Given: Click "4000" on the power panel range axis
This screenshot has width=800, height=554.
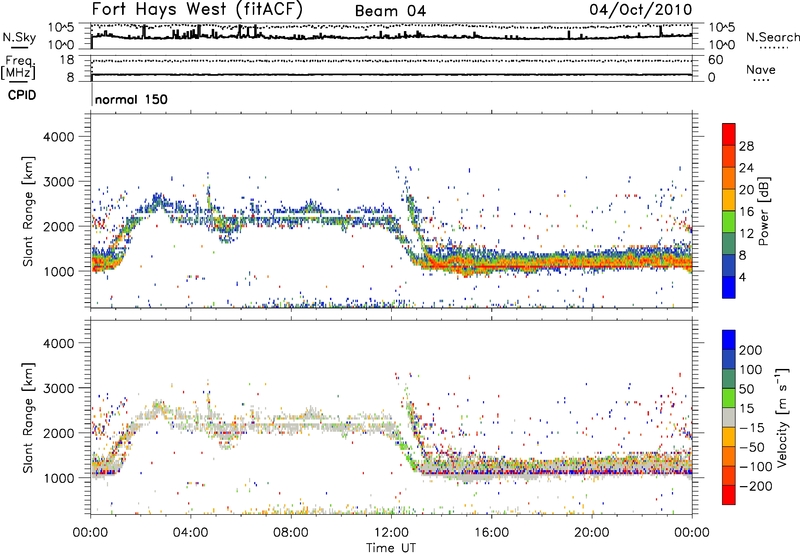Looking at the screenshot, I should coord(59,137).
